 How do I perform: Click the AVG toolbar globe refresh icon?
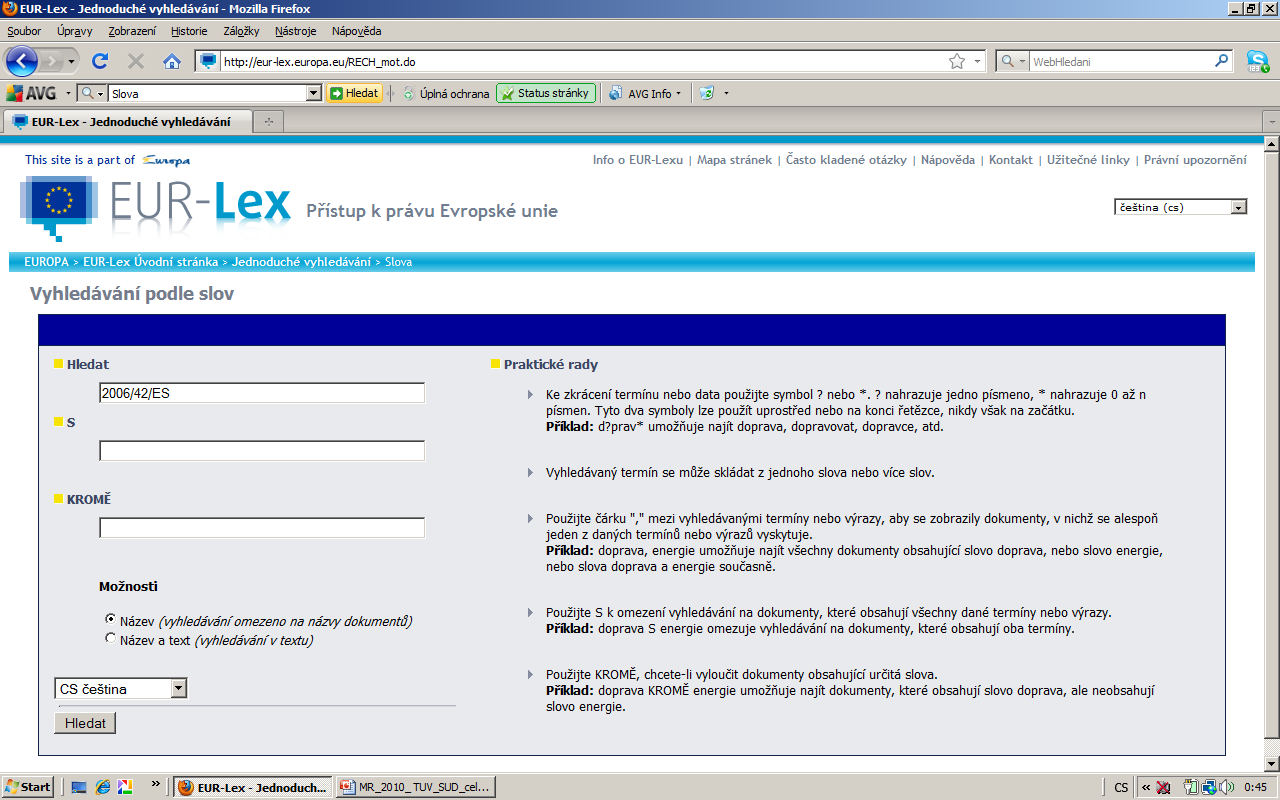tap(707, 93)
